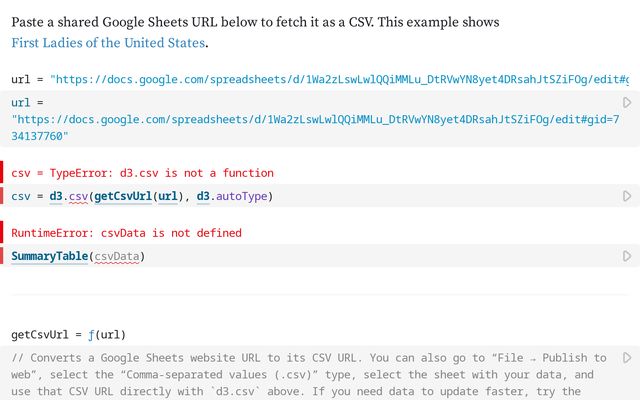This screenshot has width=640, height=400.
Task: Run the url cell with play icon
Action: click(x=627, y=102)
